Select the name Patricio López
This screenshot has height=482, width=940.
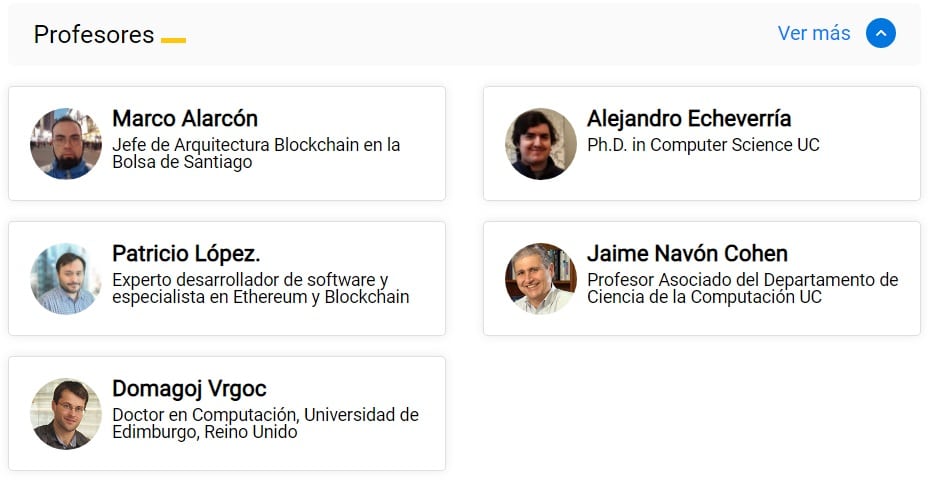[x=186, y=254]
